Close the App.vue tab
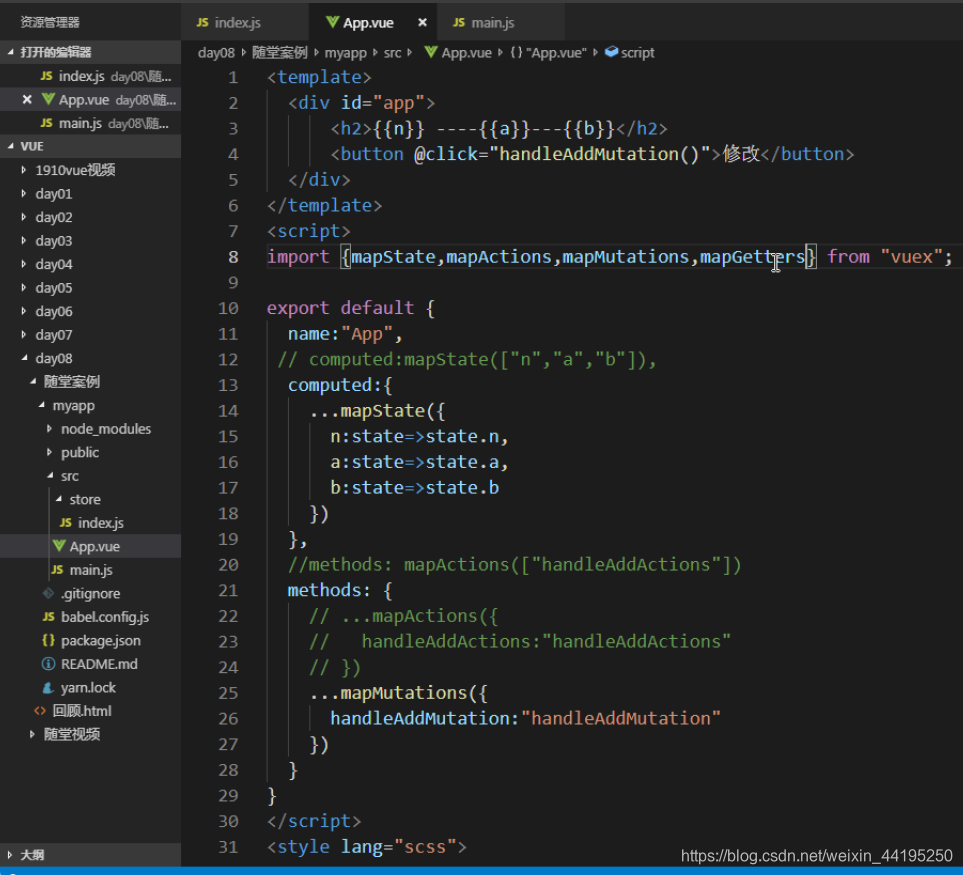 pos(423,23)
